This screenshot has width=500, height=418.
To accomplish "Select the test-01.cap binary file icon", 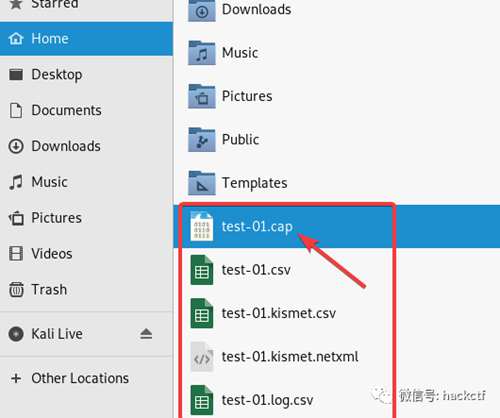I will point(202,226).
